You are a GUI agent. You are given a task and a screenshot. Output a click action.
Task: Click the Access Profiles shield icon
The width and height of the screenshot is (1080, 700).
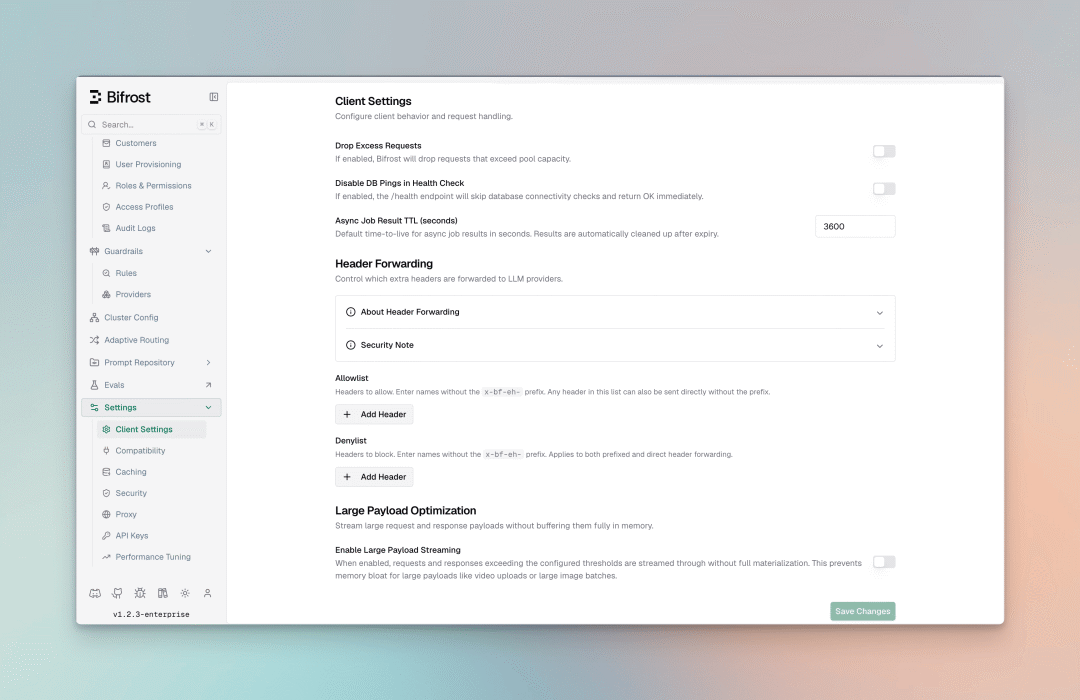pyautogui.click(x=106, y=207)
